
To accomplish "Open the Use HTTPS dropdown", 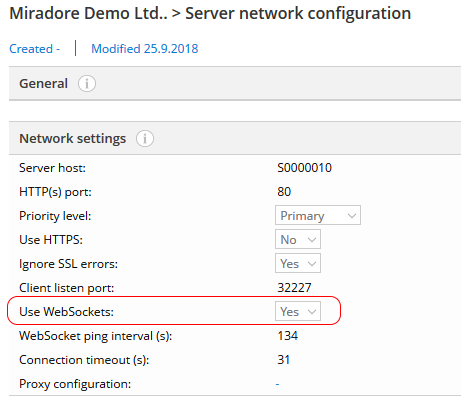I will pyautogui.click(x=298, y=239).
